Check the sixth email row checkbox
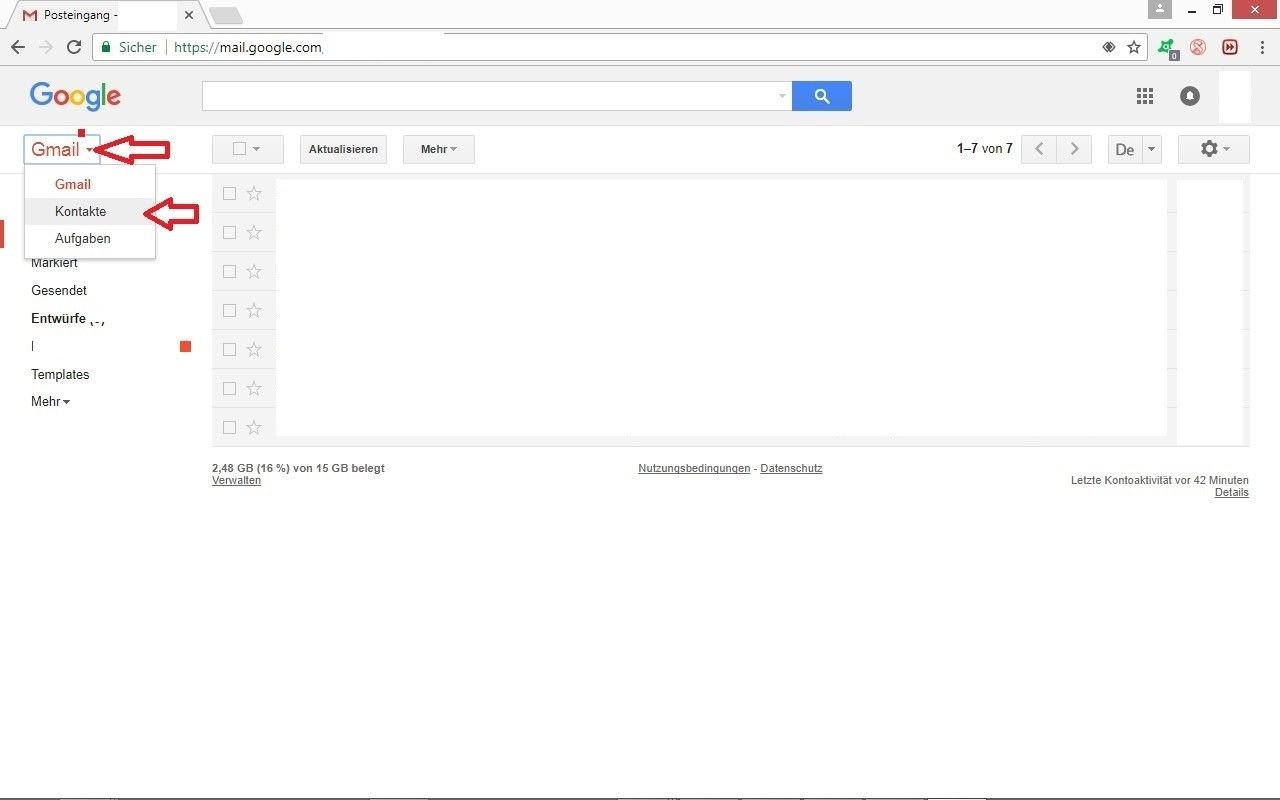Image resolution: width=1280 pixels, height=800 pixels. click(x=230, y=389)
